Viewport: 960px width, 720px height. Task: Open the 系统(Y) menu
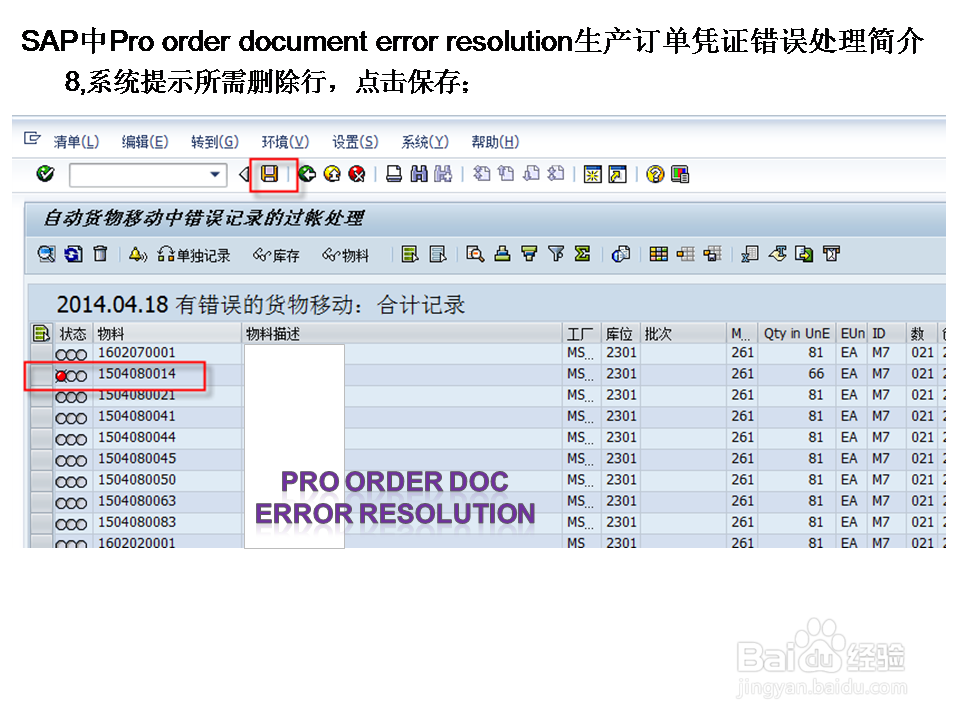tap(425, 142)
